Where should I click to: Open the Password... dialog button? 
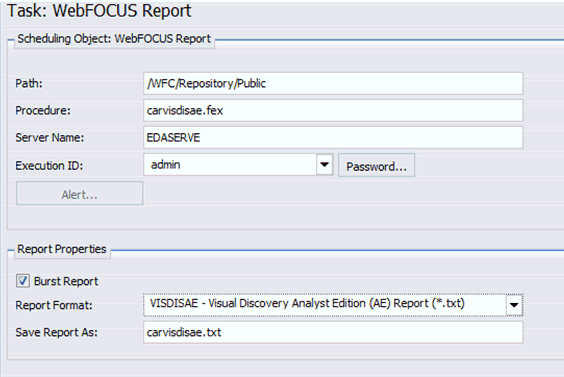click(376, 165)
